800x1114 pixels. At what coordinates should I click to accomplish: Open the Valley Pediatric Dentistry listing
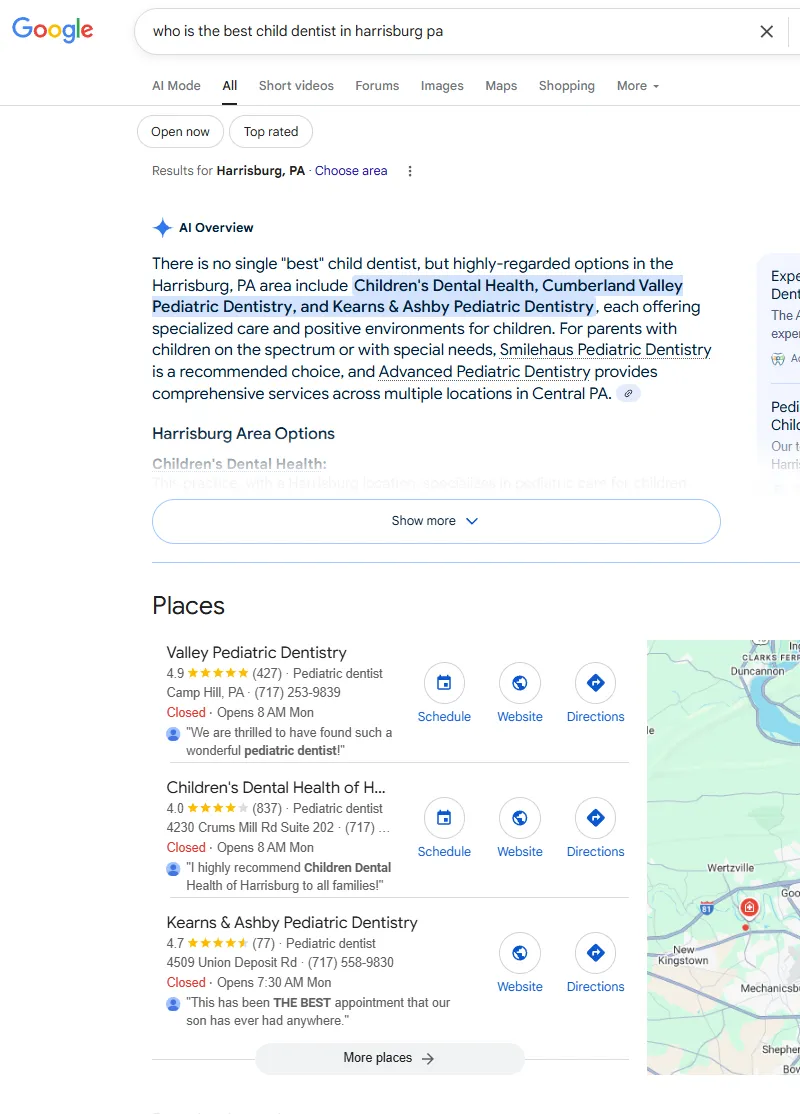[x=256, y=652]
